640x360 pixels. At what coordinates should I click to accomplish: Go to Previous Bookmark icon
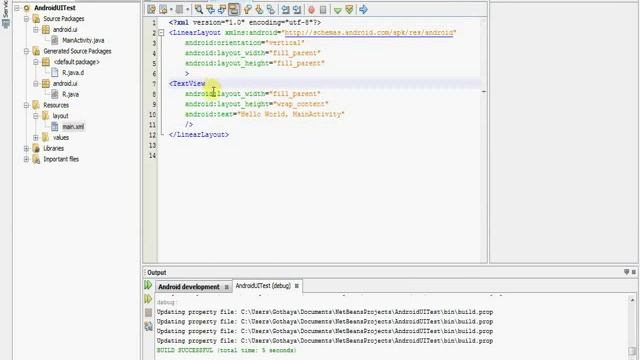click(247, 9)
